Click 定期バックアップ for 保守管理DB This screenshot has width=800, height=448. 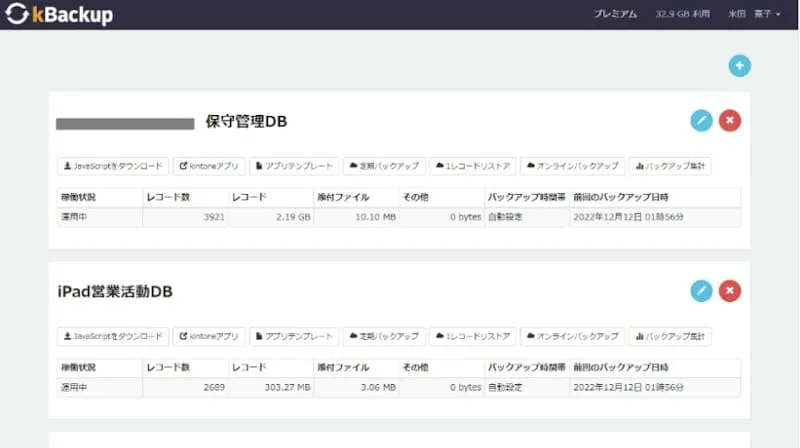tap(384, 166)
